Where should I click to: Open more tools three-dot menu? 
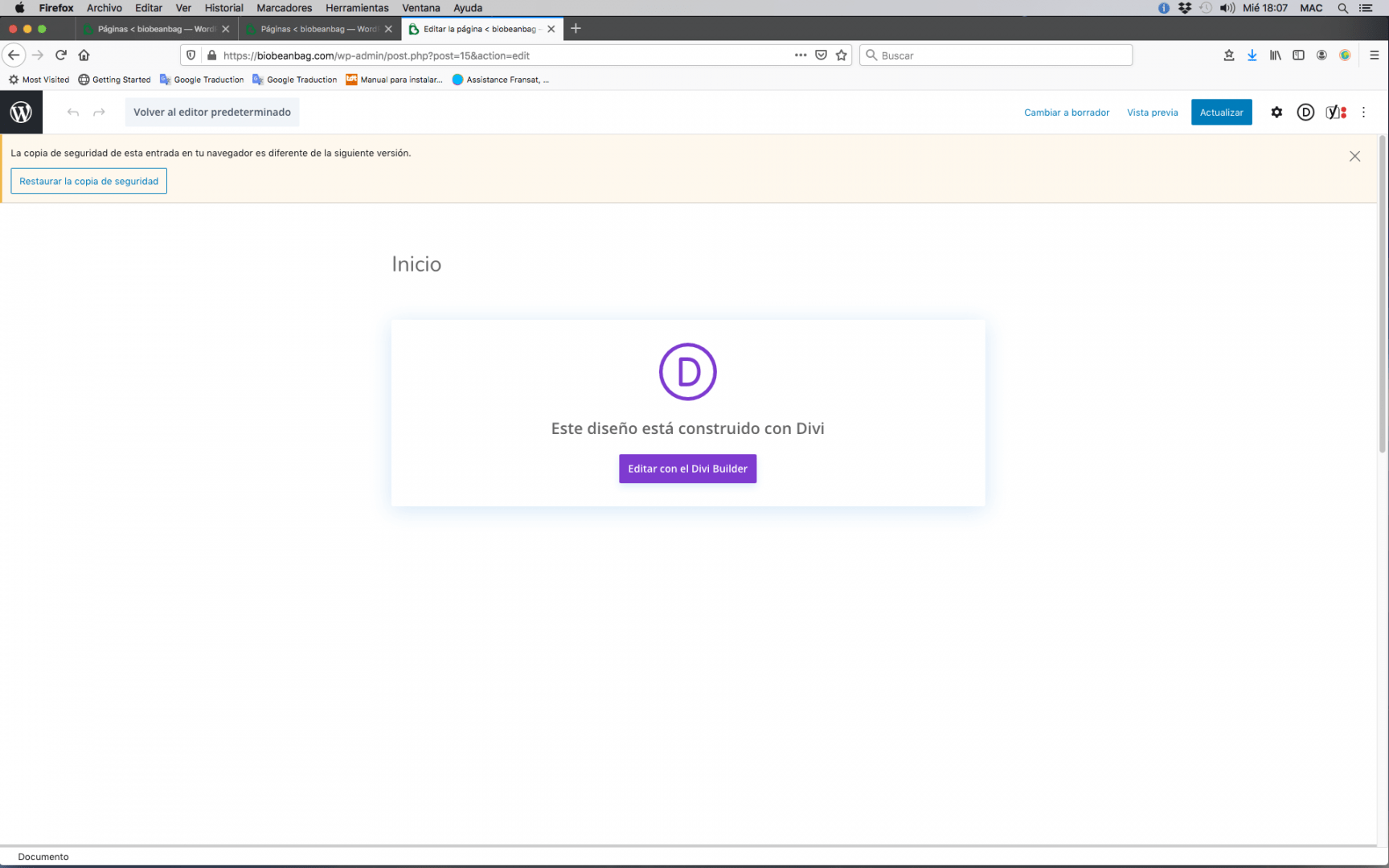[x=1363, y=113]
